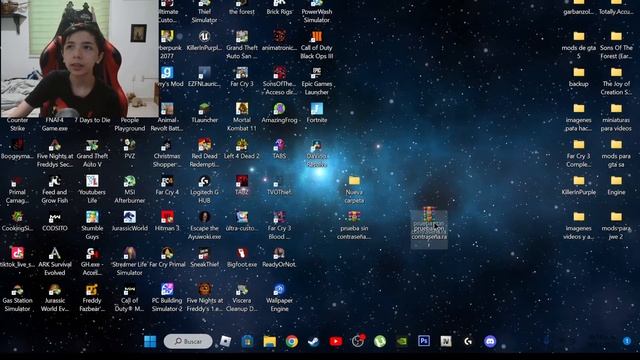Image resolution: width=640 pixels, height=360 pixels.
Task: Open File Explorer from the taskbar
Action: click(269, 341)
